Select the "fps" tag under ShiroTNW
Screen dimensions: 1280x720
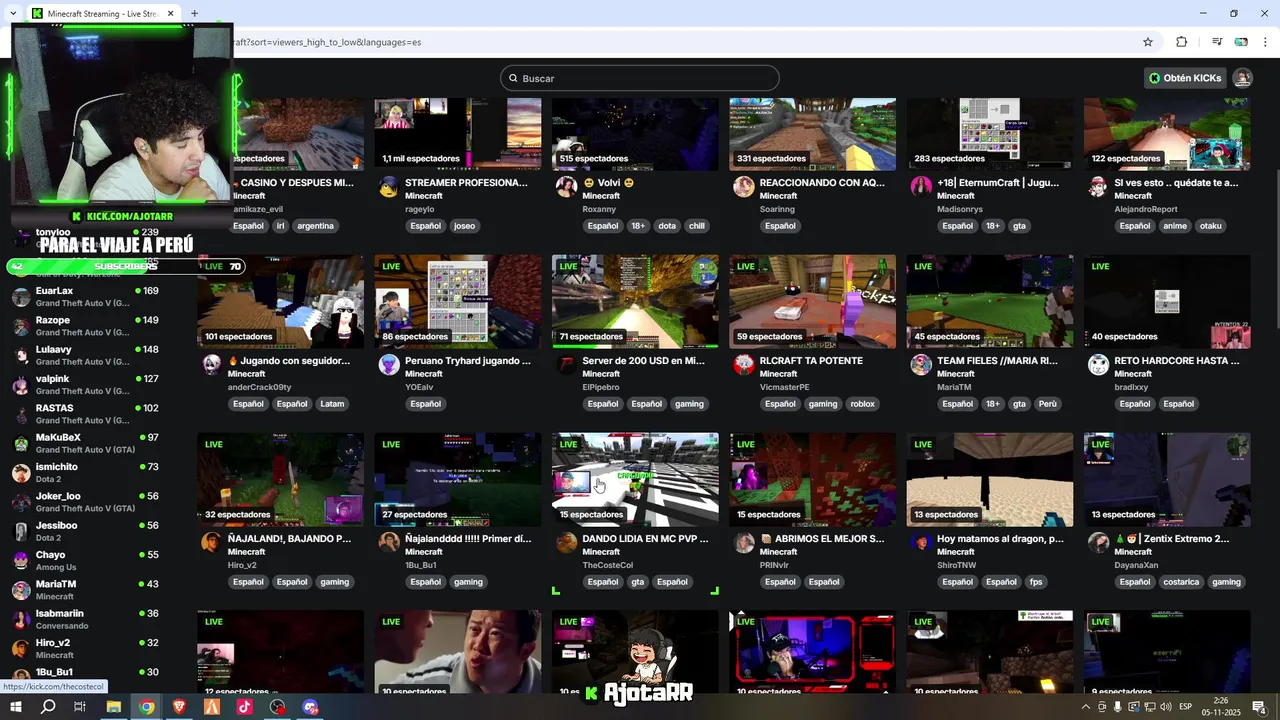[x=1036, y=582]
